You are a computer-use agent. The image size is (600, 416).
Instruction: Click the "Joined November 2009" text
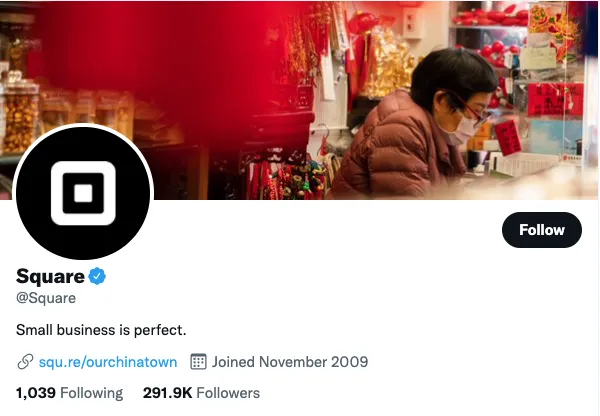(x=290, y=362)
